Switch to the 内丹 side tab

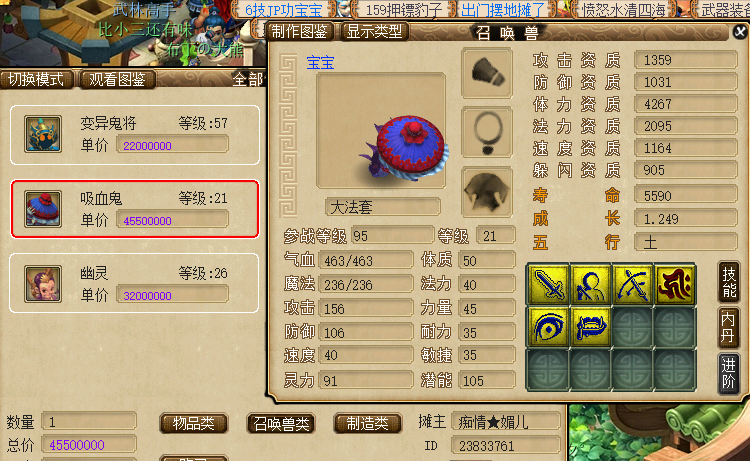pos(728,328)
